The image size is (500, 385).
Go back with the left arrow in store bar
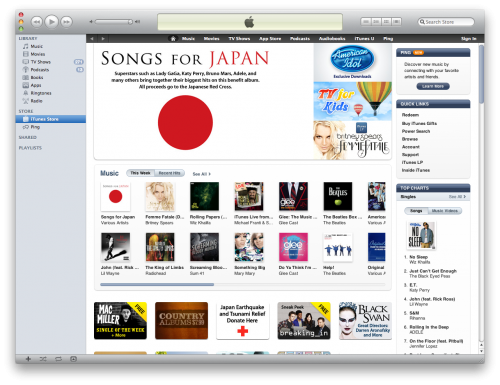(92, 39)
